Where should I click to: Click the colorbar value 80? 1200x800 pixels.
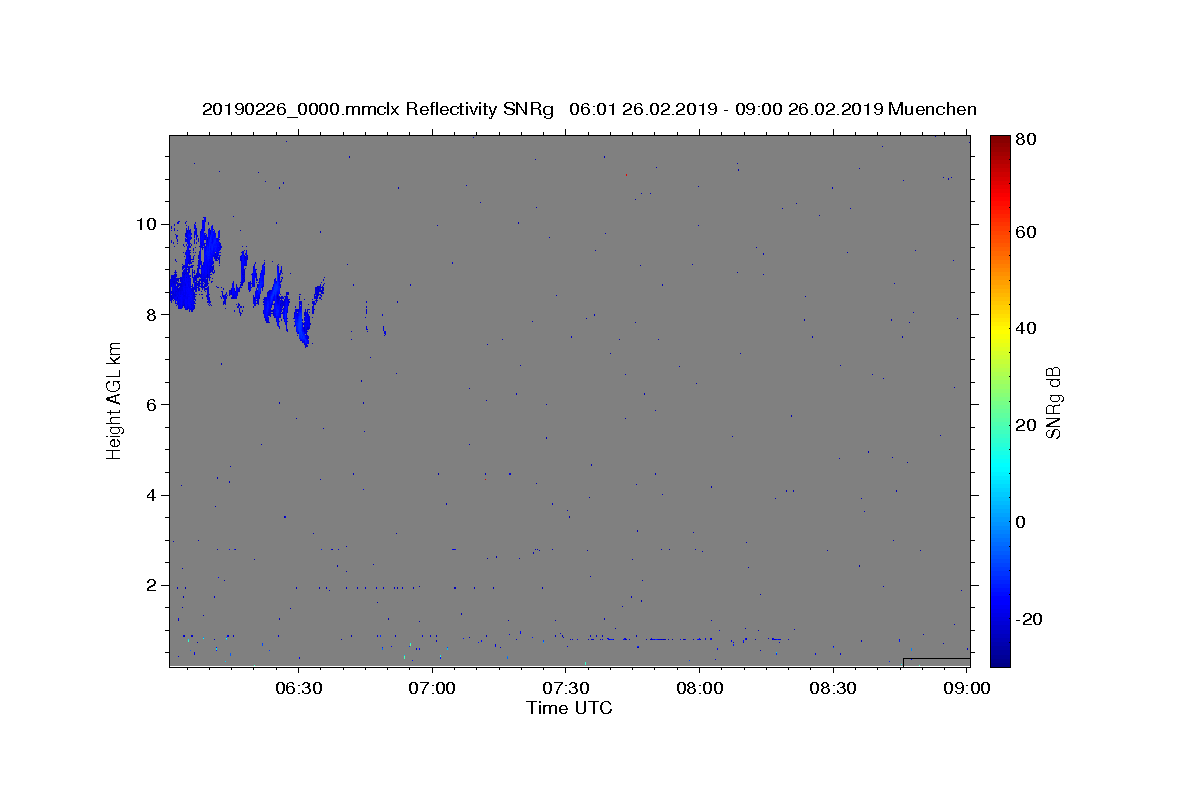pyautogui.click(x=1025, y=140)
